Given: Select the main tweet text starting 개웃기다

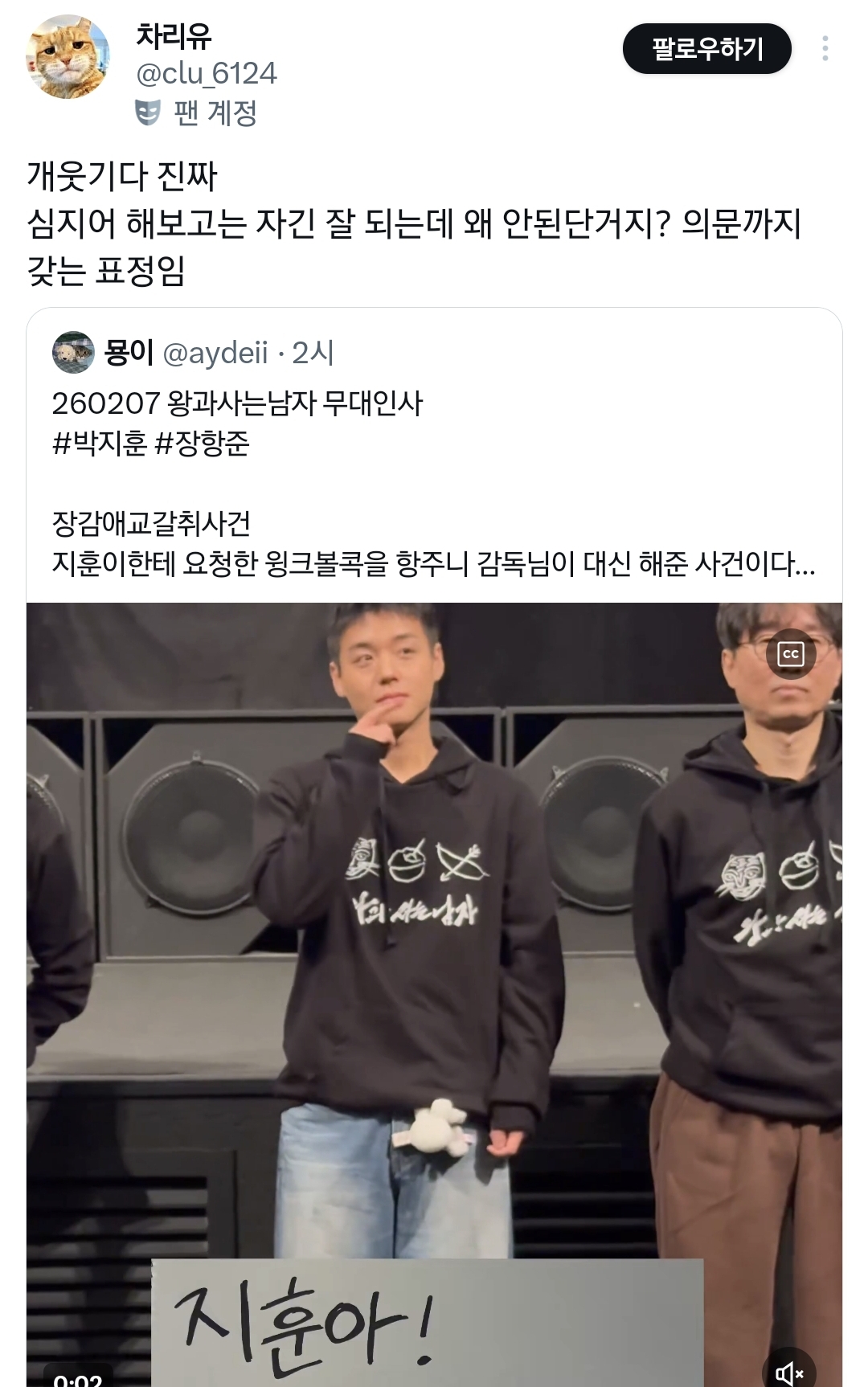Looking at the screenshot, I should pyautogui.click(x=414, y=223).
